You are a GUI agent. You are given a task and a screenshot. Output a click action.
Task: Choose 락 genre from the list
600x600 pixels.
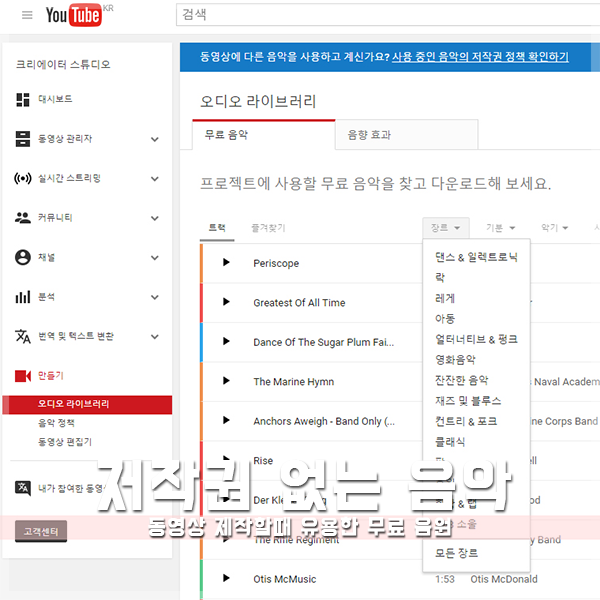click(440, 277)
